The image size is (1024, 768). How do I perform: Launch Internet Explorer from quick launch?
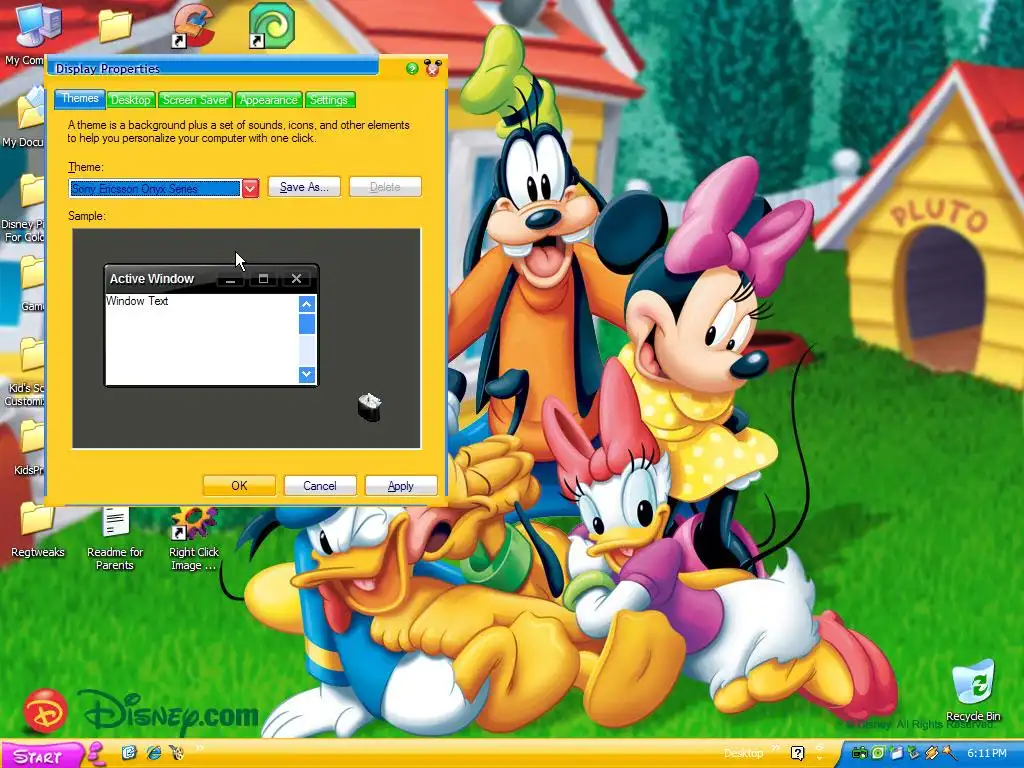pos(153,753)
